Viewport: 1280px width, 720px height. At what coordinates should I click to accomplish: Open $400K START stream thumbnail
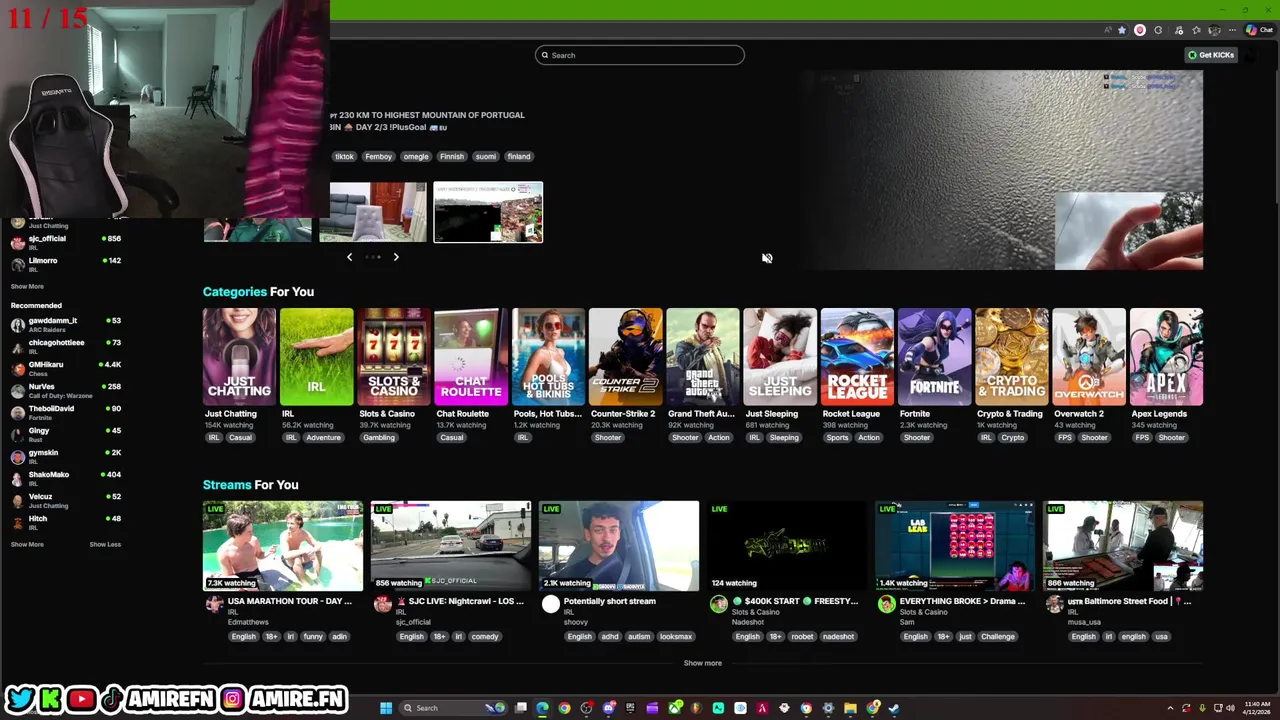point(787,546)
